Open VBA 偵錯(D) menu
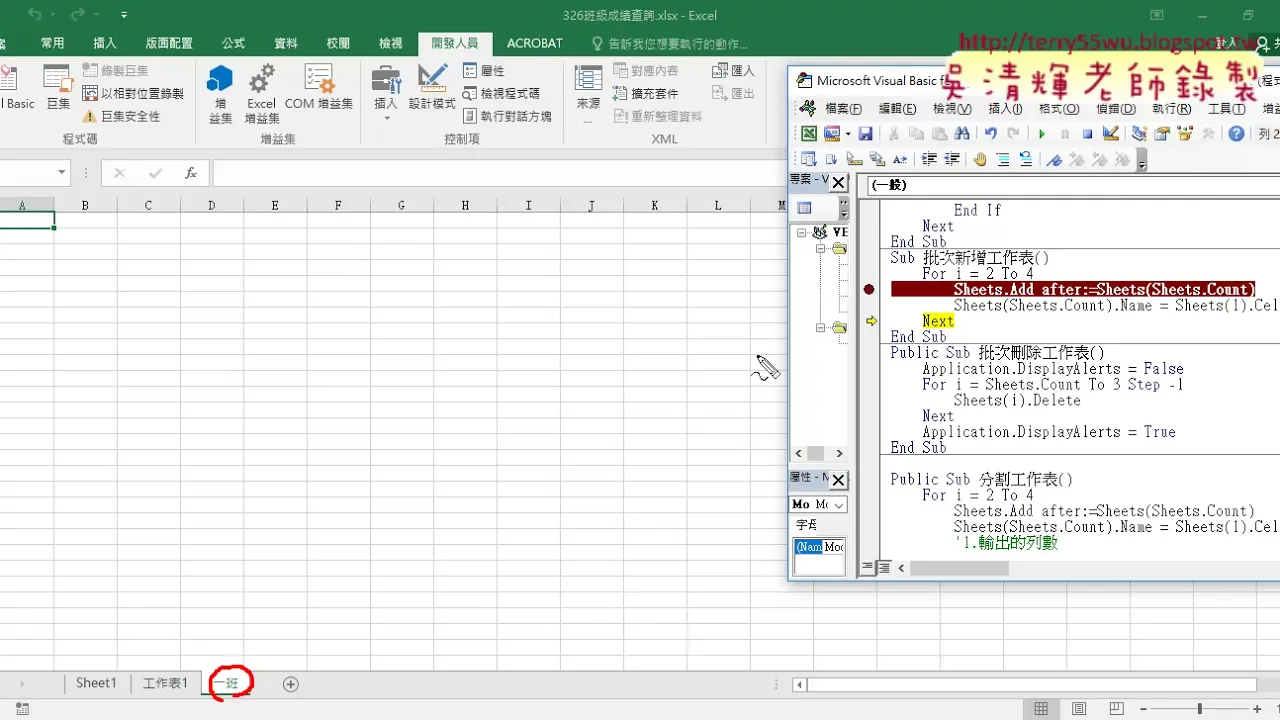 pyautogui.click(x=1116, y=109)
